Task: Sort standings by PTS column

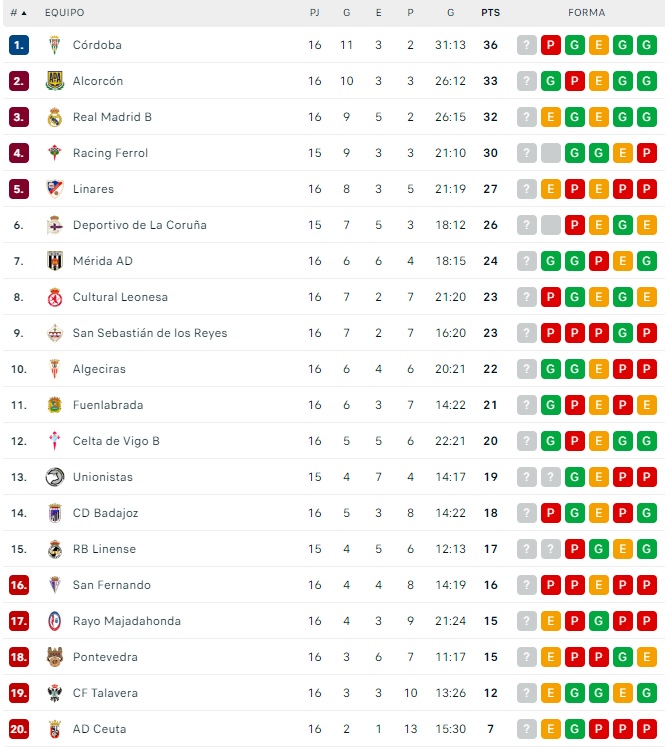Action: click(490, 13)
